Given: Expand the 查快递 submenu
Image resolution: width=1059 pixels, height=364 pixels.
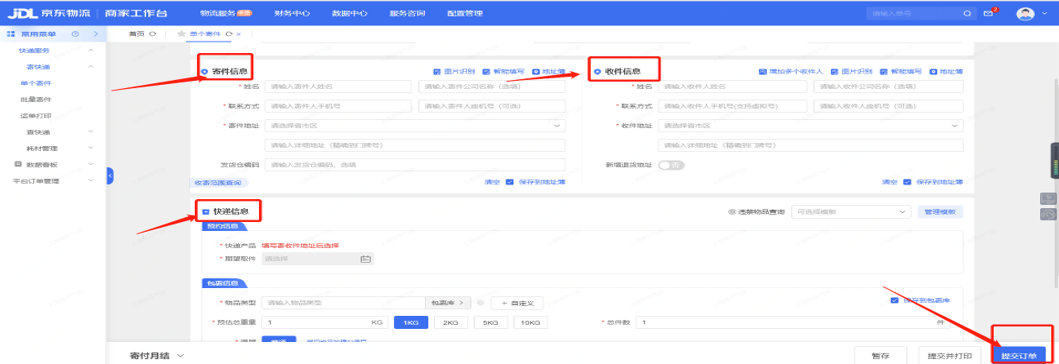Looking at the screenshot, I should [91, 132].
